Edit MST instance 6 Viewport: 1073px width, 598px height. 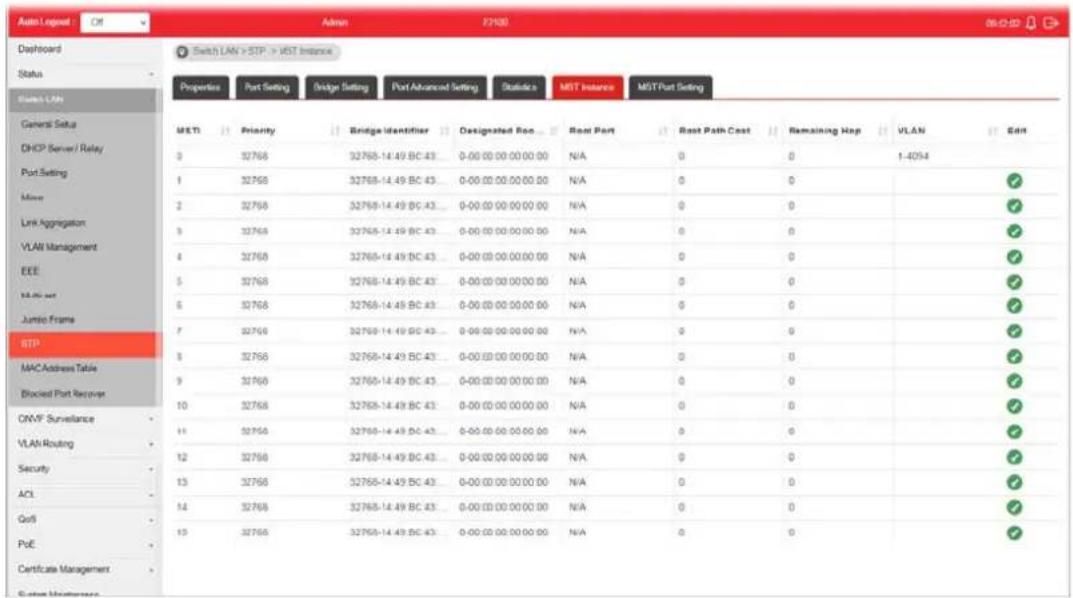(1014, 305)
